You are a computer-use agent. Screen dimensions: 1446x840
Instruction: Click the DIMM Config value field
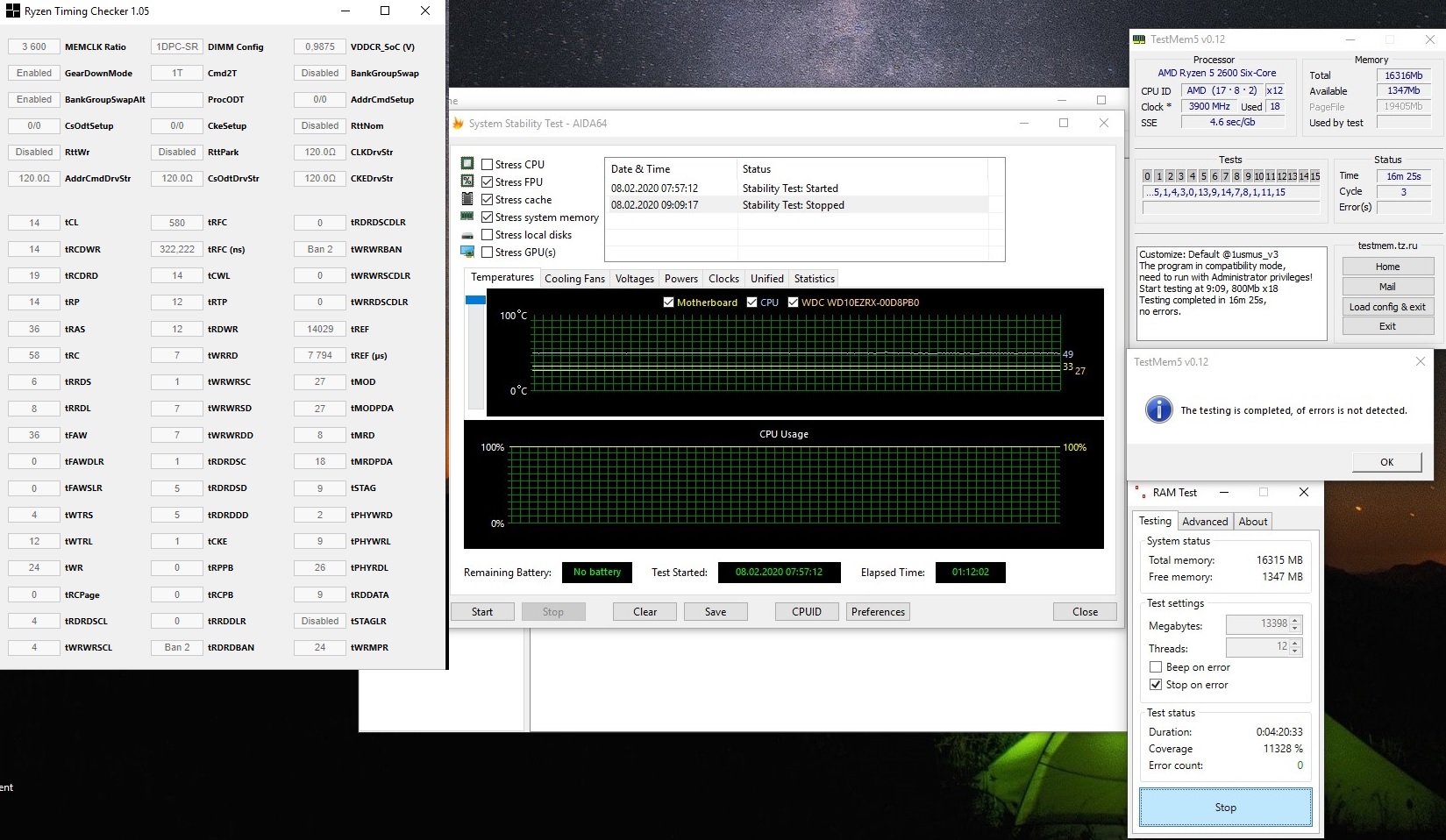pyautogui.click(x=177, y=47)
